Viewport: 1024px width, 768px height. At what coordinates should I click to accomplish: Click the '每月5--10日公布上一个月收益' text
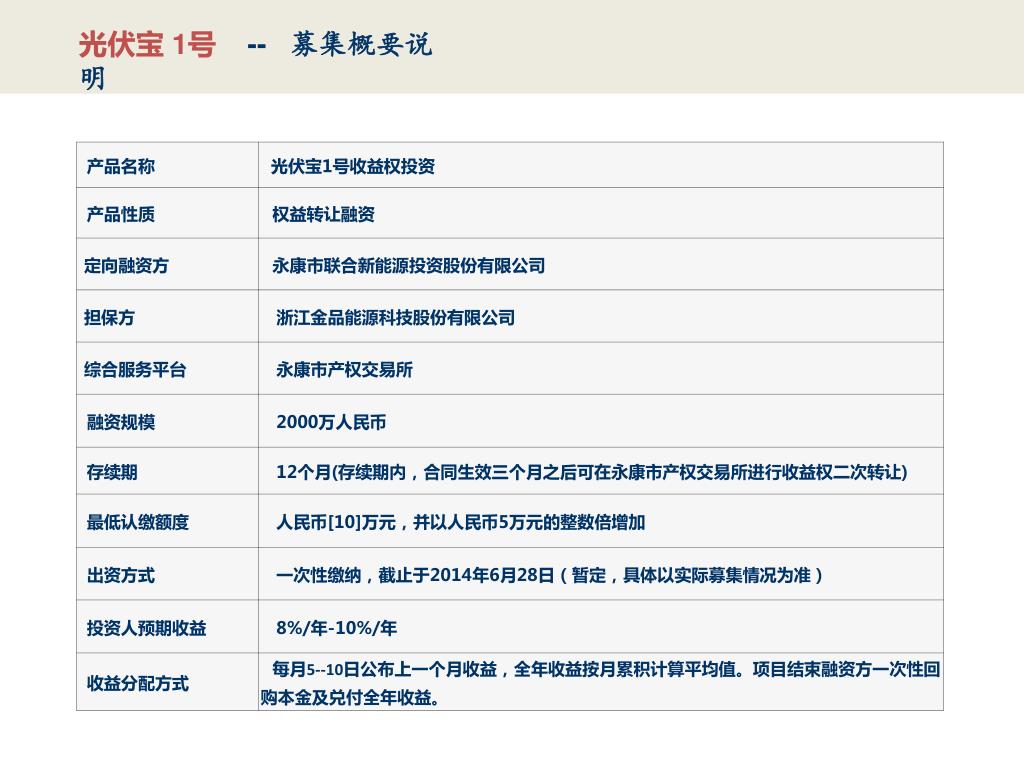(385, 669)
